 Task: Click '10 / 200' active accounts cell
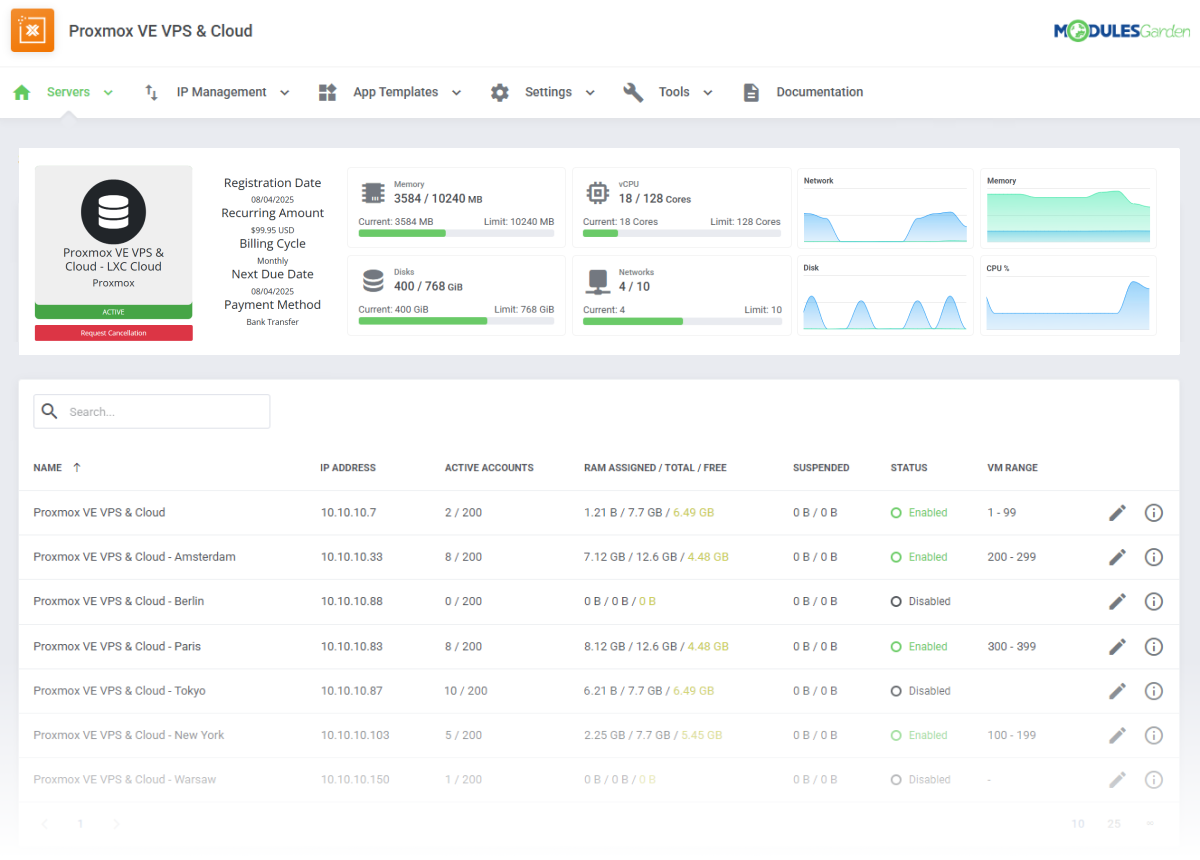pyautogui.click(x=466, y=691)
